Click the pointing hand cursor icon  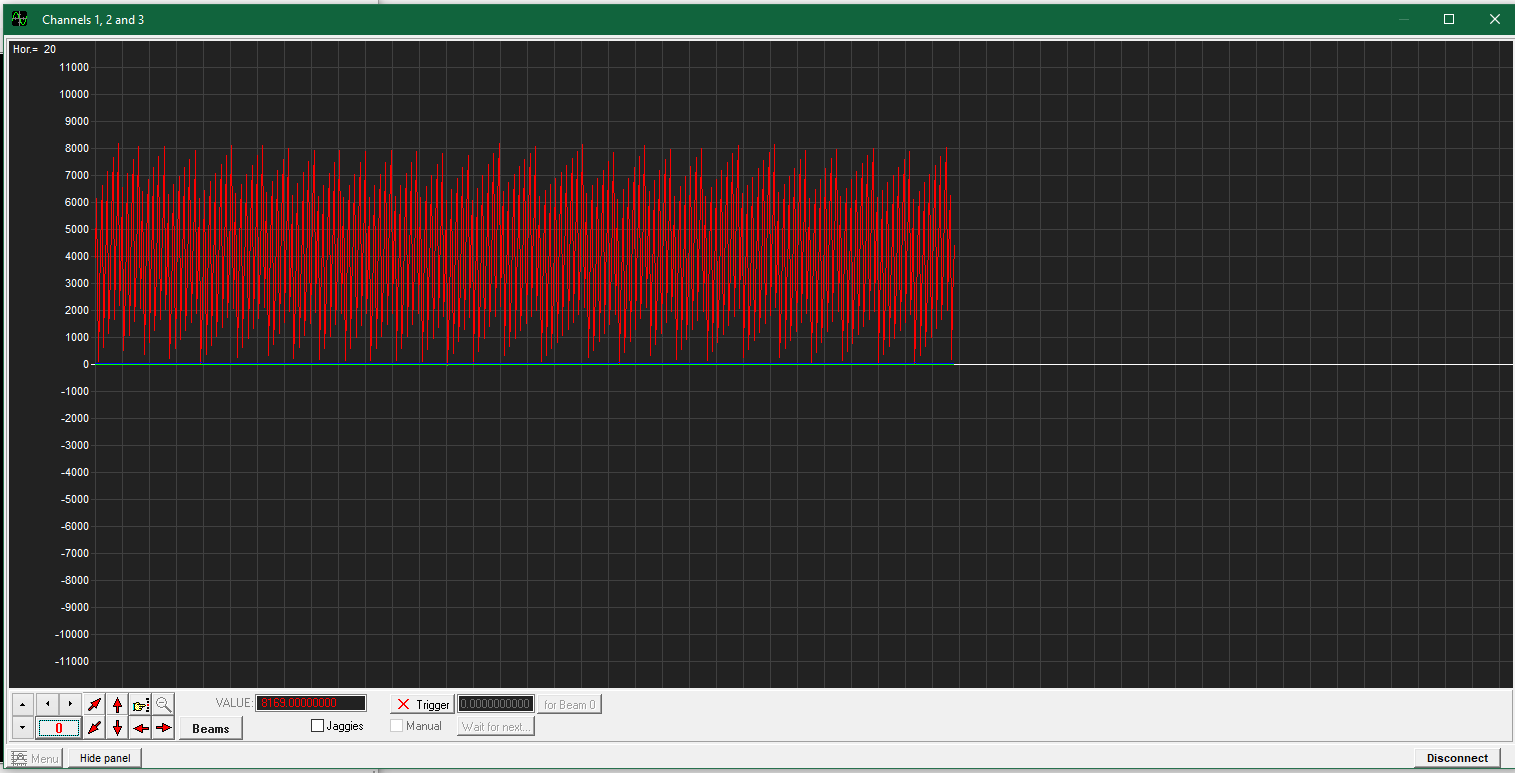tap(141, 704)
